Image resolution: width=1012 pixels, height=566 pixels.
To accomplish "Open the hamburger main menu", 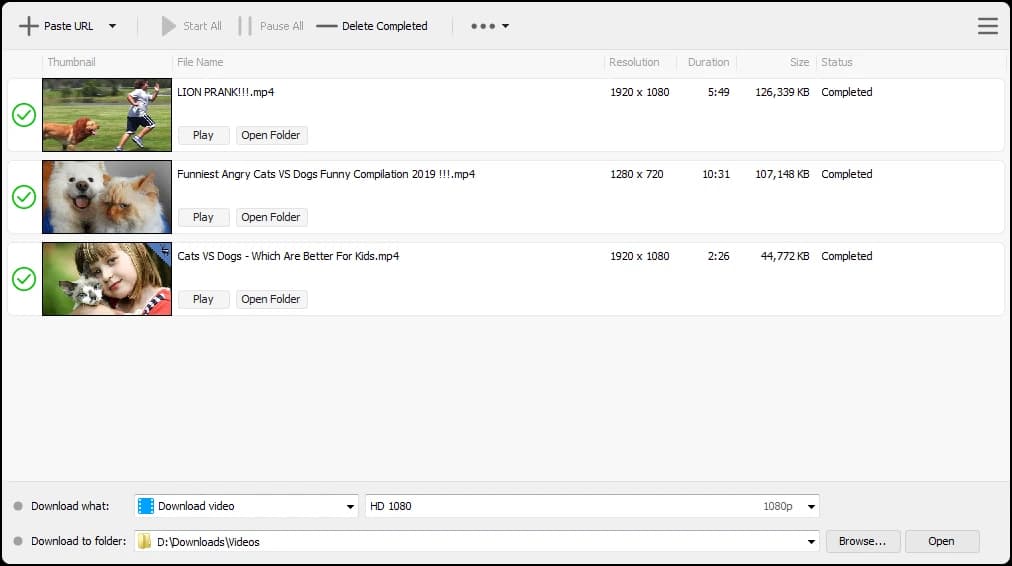I will [x=987, y=26].
